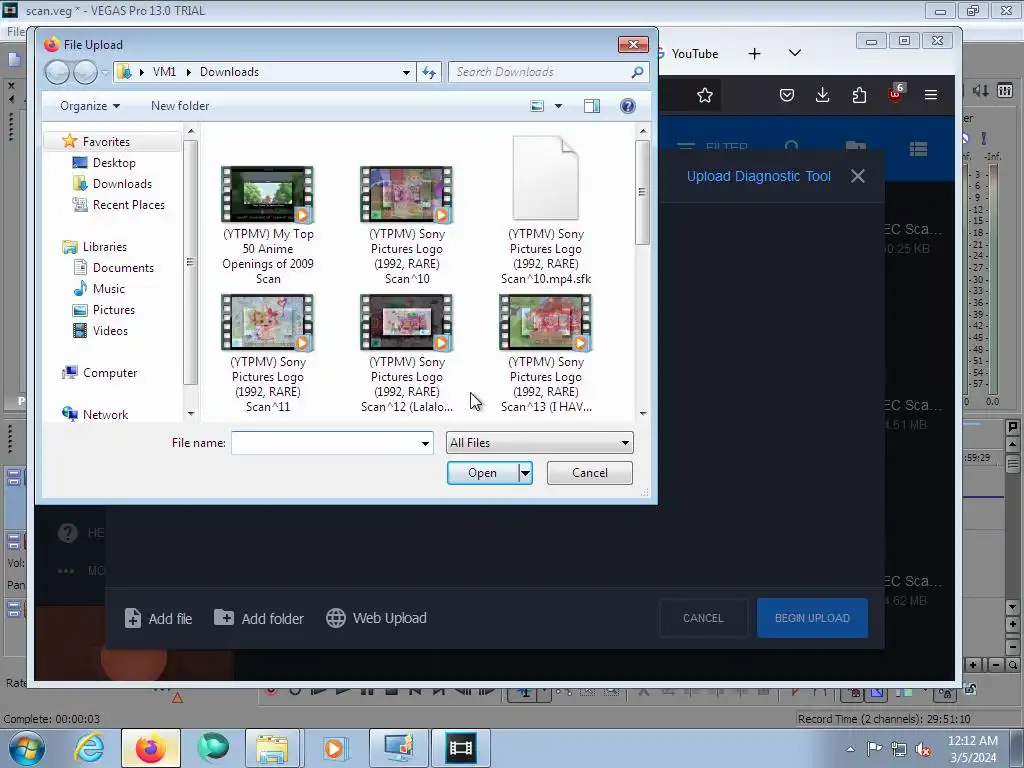This screenshot has height=768, width=1024.
Task: Click the BEGIN UPLOAD button
Action: pyautogui.click(x=812, y=618)
